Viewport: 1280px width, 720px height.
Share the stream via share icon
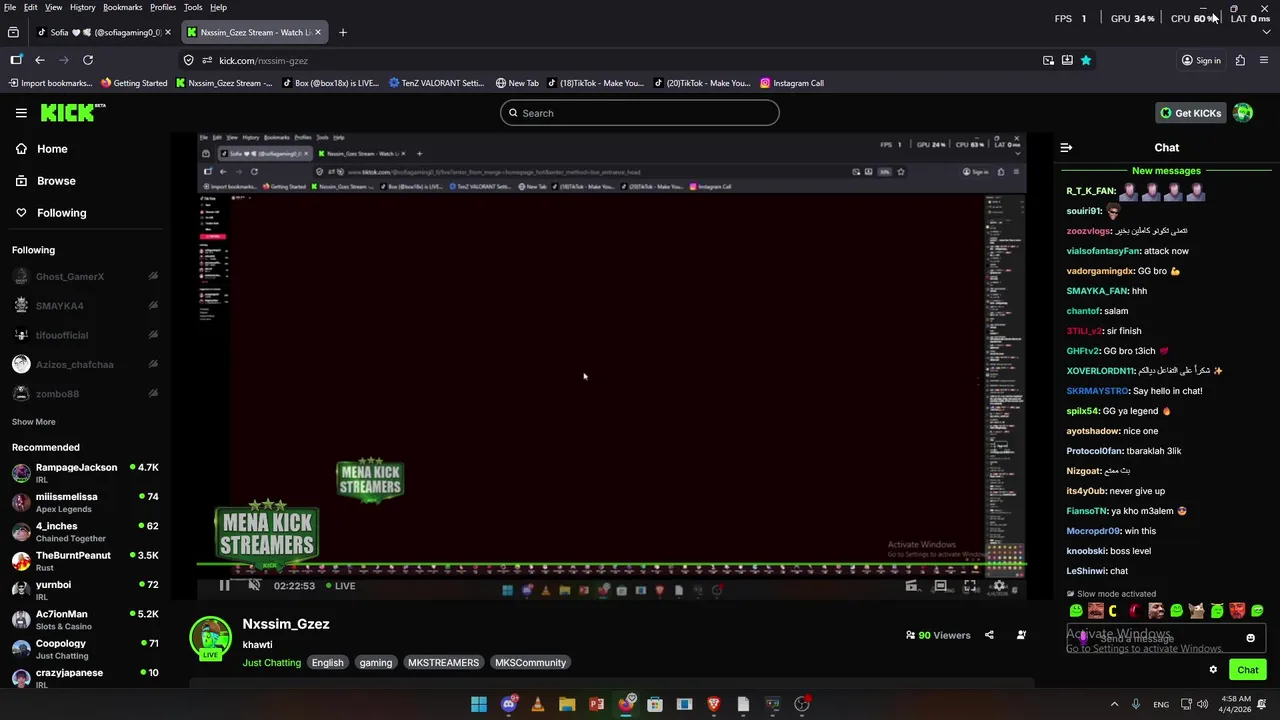[x=989, y=635]
